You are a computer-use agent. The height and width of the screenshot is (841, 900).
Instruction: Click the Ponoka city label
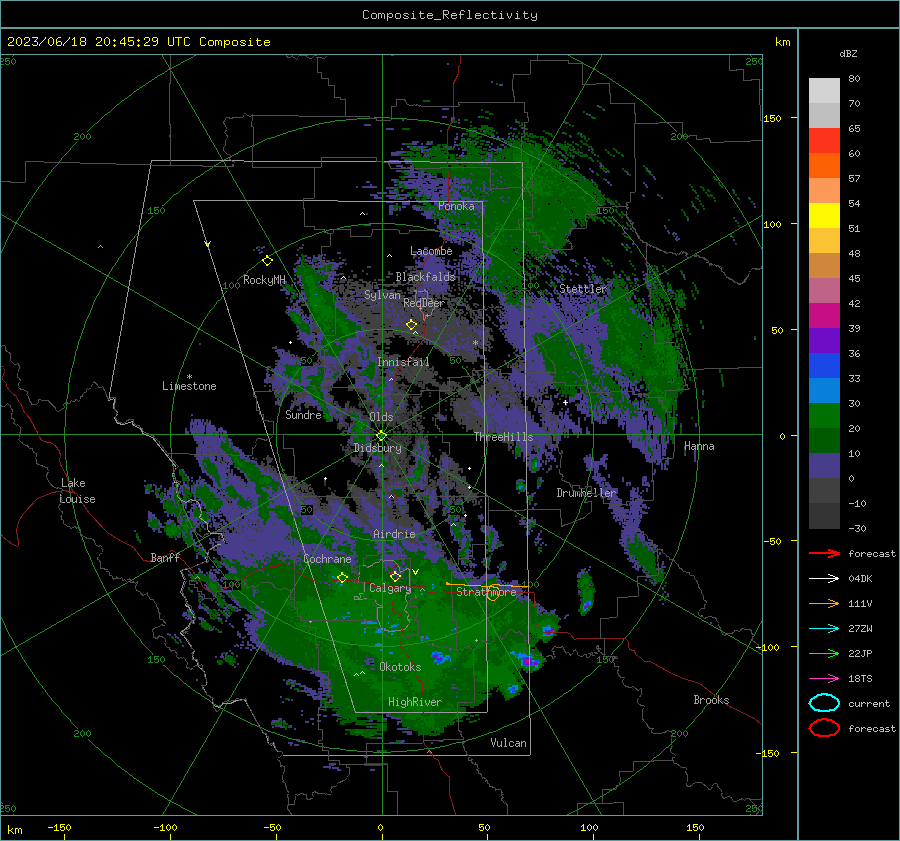(x=456, y=206)
